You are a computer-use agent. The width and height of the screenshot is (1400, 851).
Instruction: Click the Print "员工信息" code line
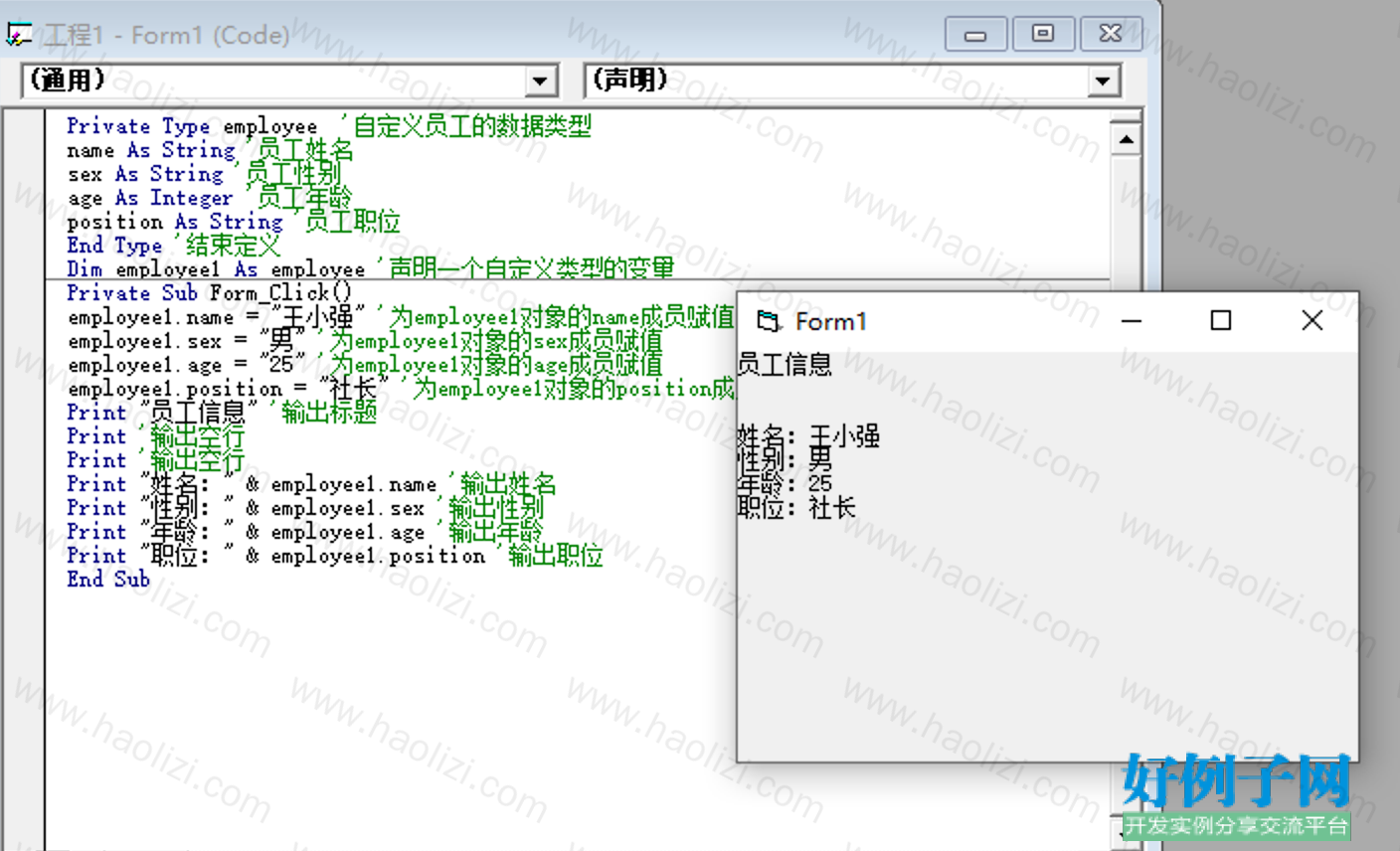[222, 413]
